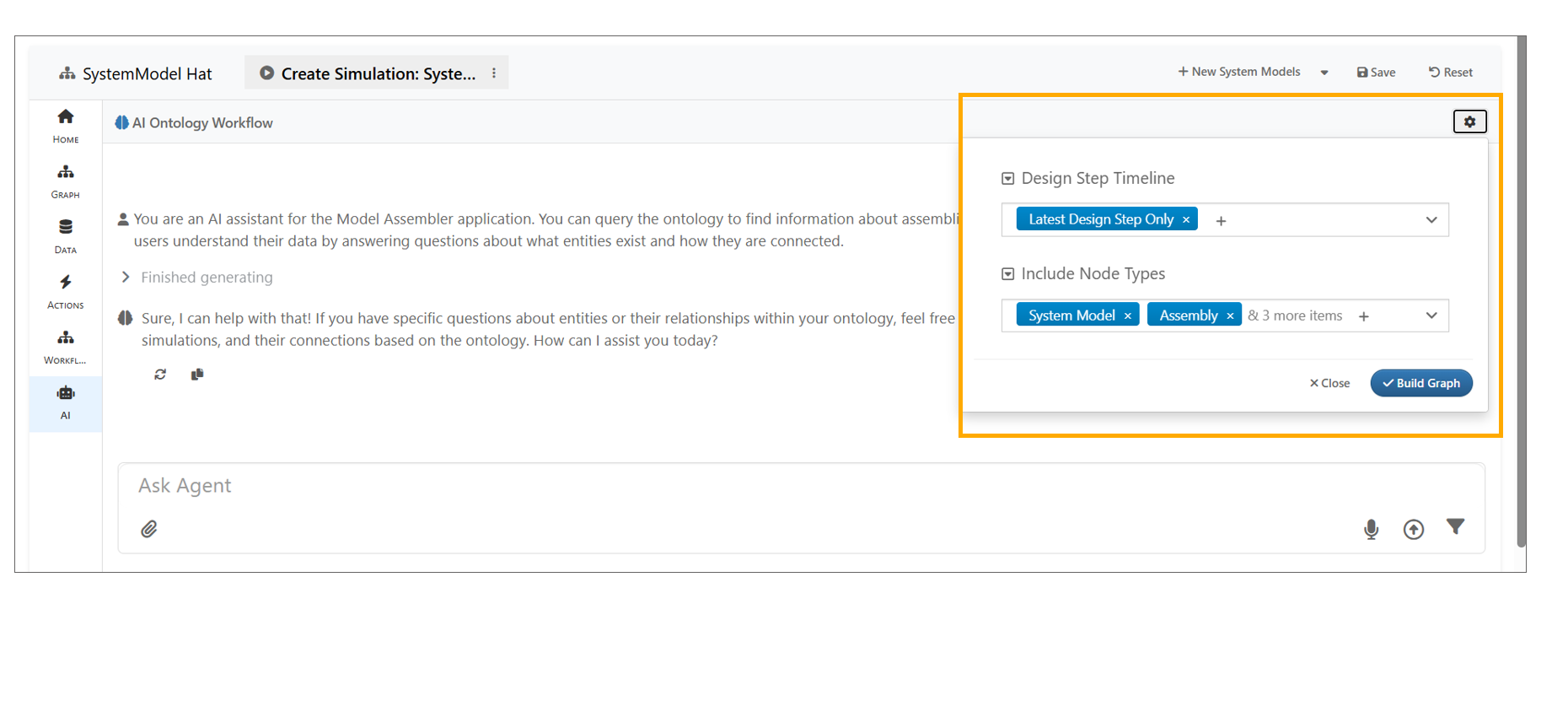This screenshot has width=1568, height=728.
Task: Toggle the Include Node Types checkbox
Action: 1007,274
